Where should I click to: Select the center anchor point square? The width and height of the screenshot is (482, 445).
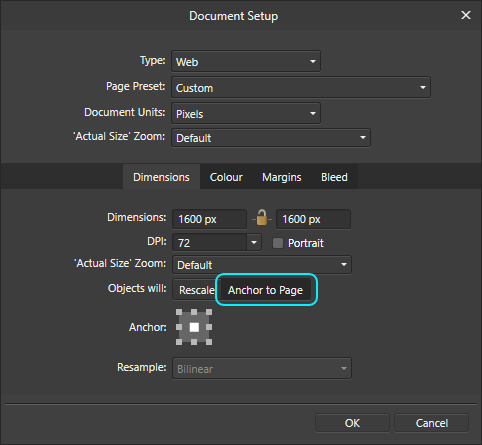click(194, 327)
